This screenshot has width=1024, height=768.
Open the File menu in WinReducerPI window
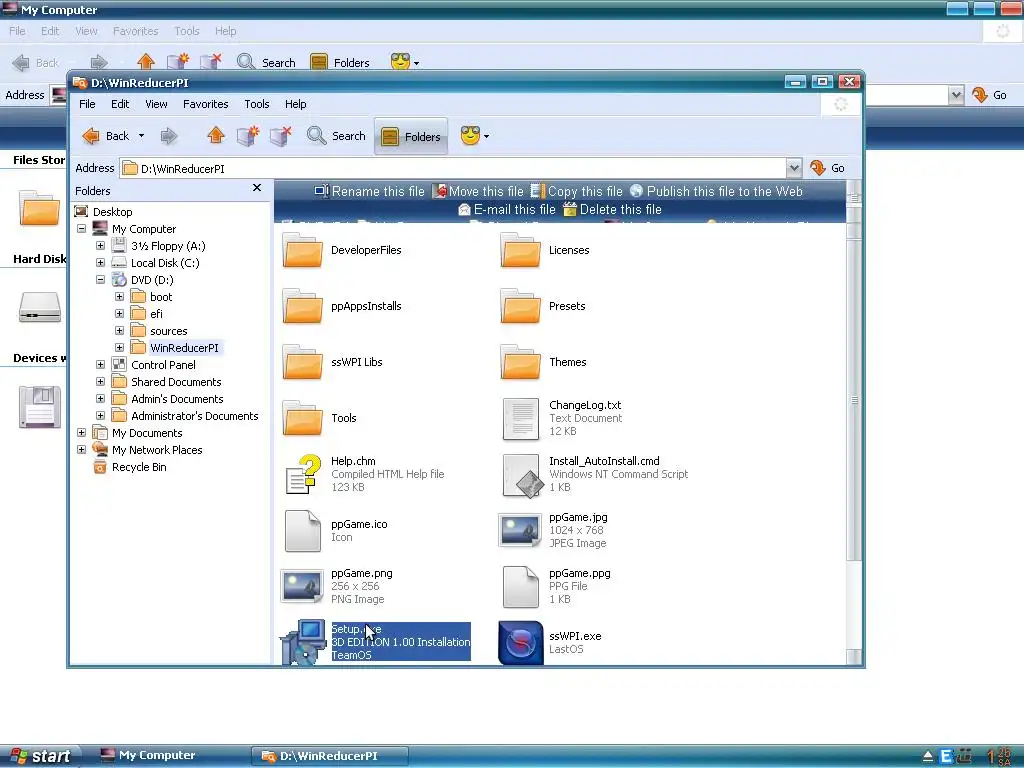click(x=87, y=104)
